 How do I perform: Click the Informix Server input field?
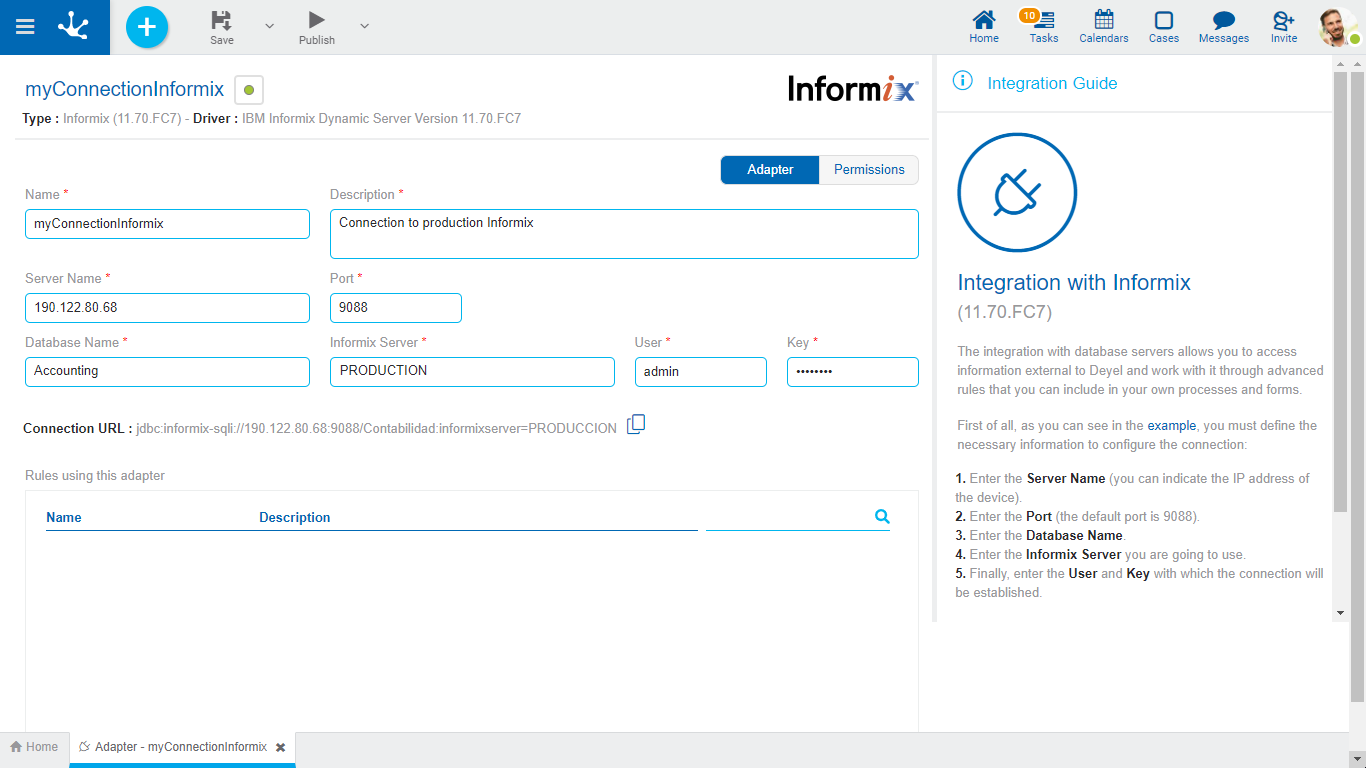472,371
